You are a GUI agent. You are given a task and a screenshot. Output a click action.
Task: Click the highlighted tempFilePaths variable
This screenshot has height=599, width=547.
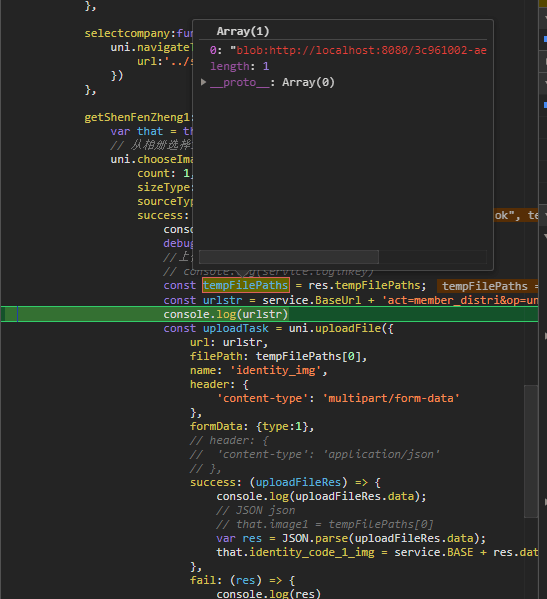click(x=246, y=285)
